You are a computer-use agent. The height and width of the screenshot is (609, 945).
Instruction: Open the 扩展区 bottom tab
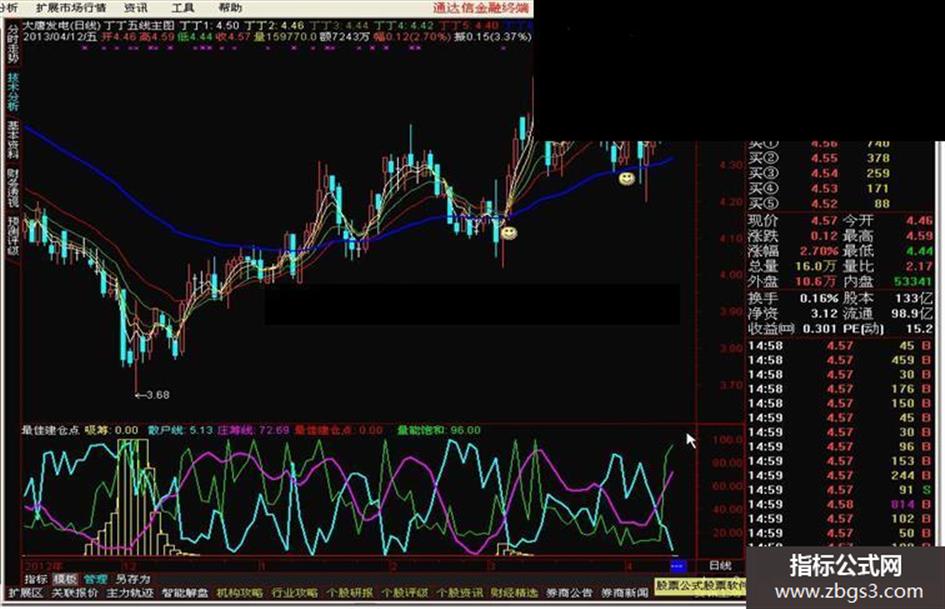(x=25, y=593)
